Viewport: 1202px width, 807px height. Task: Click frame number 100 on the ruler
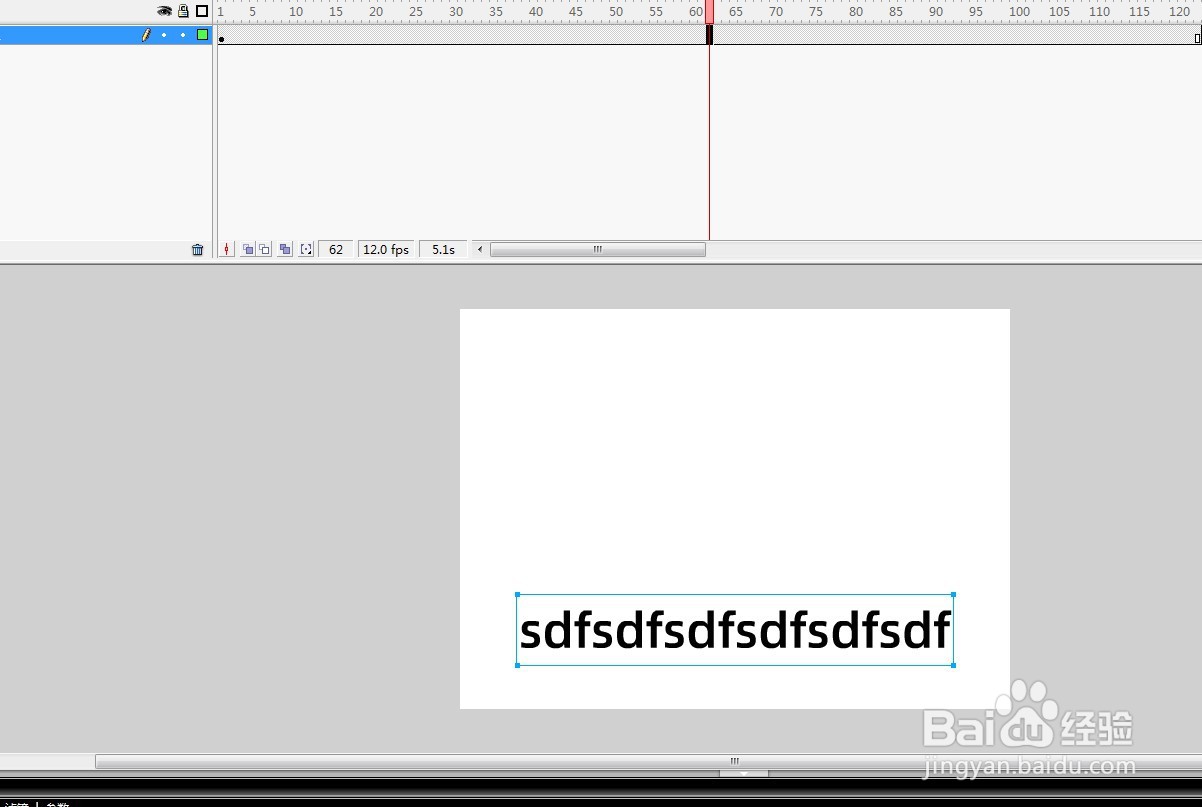1019,12
